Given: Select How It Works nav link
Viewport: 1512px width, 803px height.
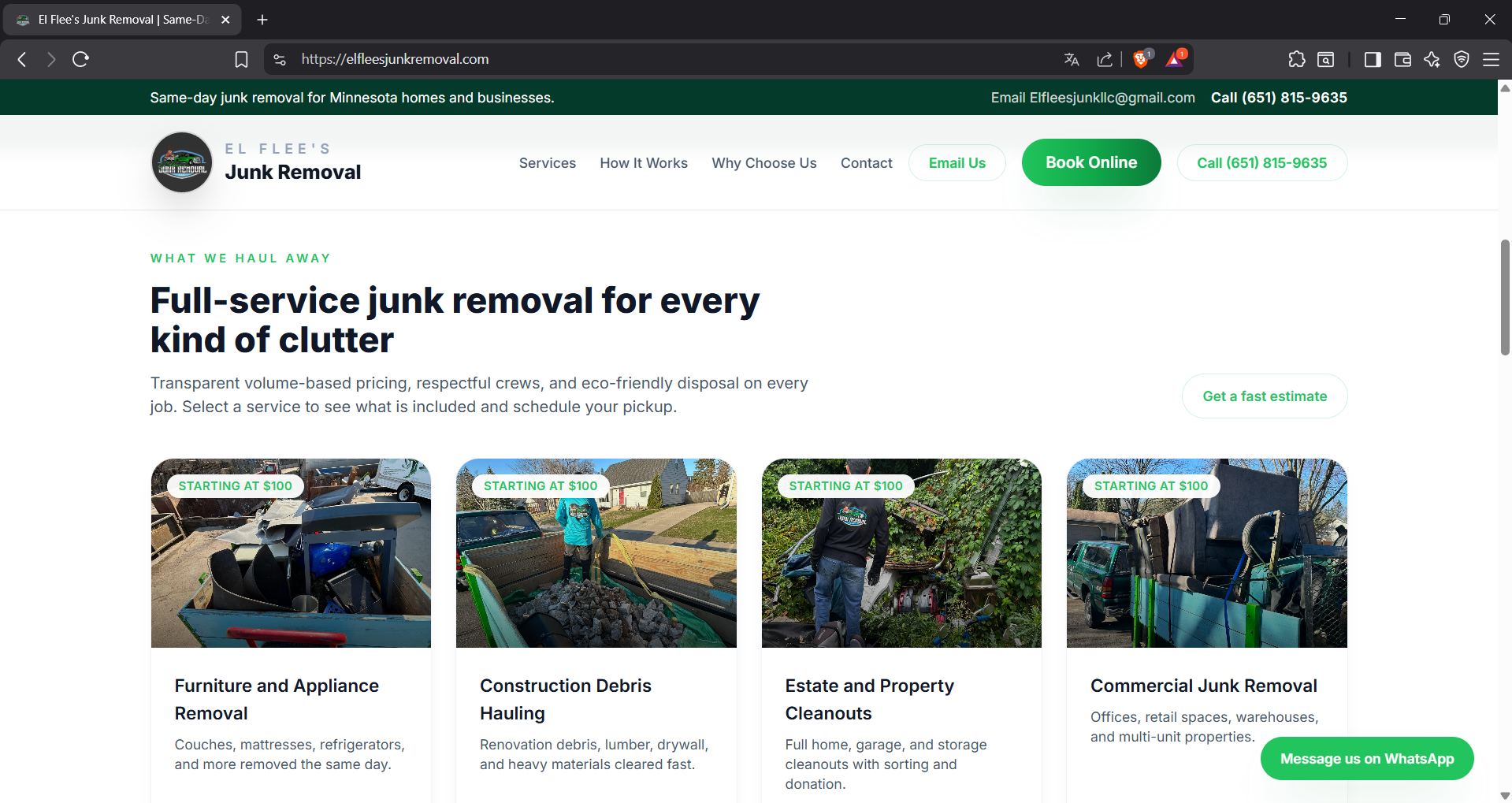Looking at the screenshot, I should coord(643,163).
